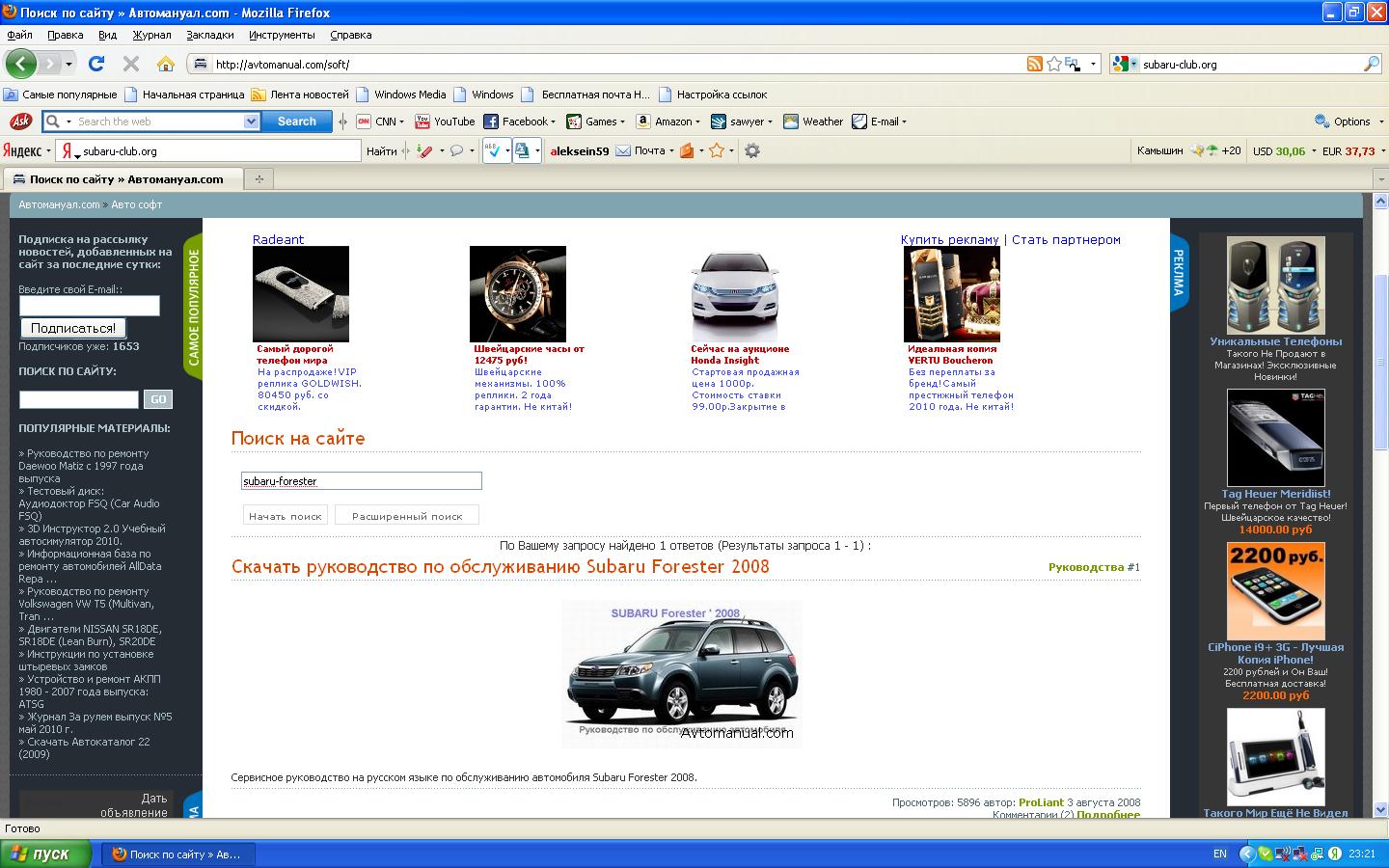
Task: Click the subaru-forester search query field
Action: [362, 481]
